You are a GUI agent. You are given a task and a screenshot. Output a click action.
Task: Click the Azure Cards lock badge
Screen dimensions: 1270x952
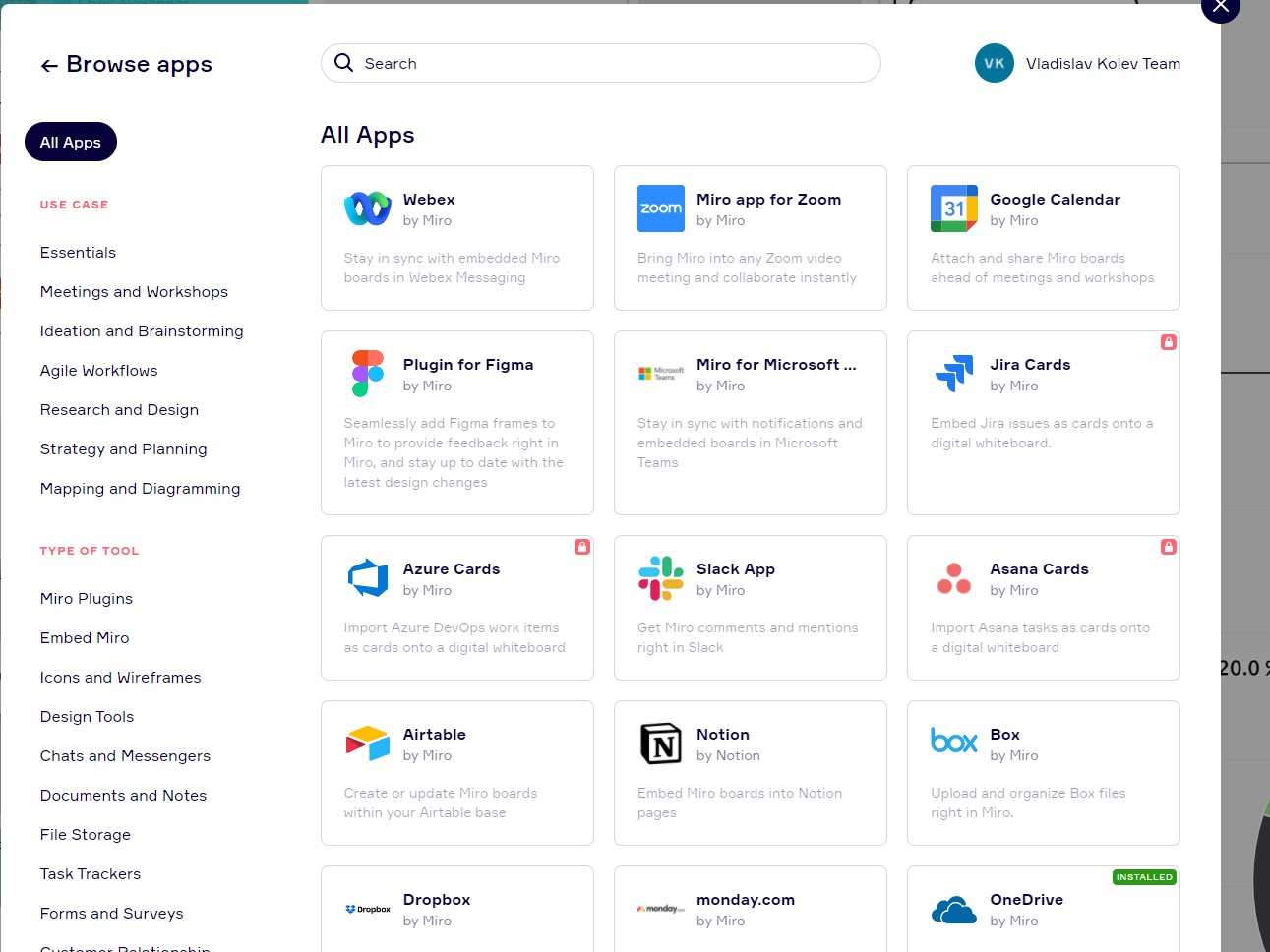coord(582,547)
